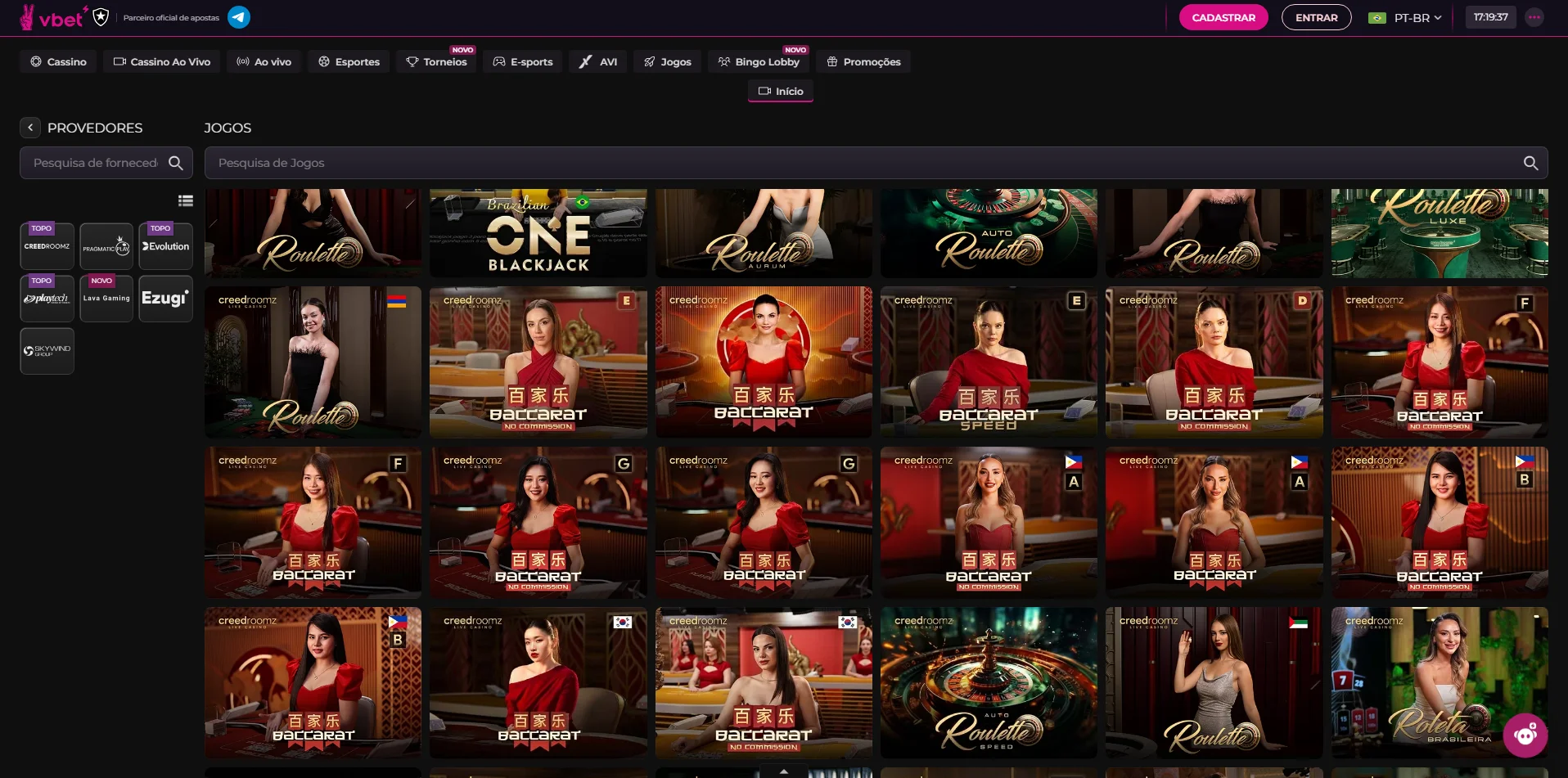1568x778 pixels.
Task: Open the live chat support bubble
Action: [1525, 735]
